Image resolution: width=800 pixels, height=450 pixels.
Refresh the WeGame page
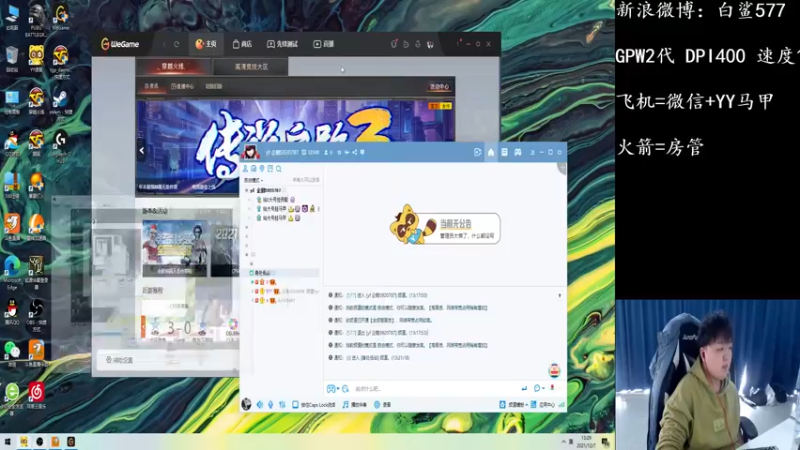click(x=177, y=44)
